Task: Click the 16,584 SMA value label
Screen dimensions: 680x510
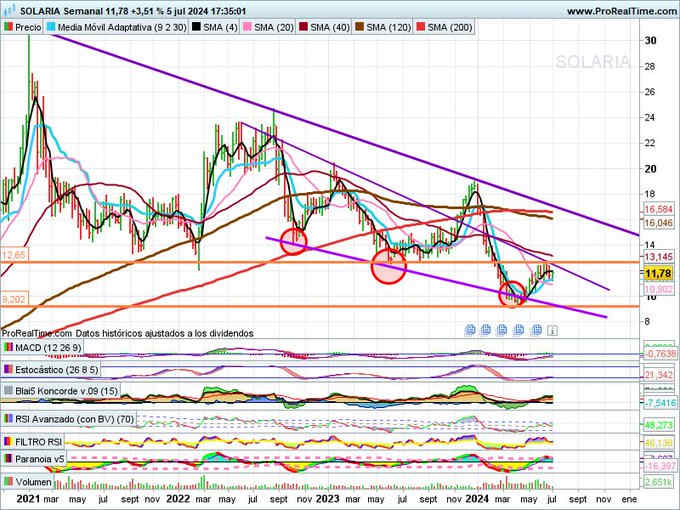Action: (x=658, y=209)
